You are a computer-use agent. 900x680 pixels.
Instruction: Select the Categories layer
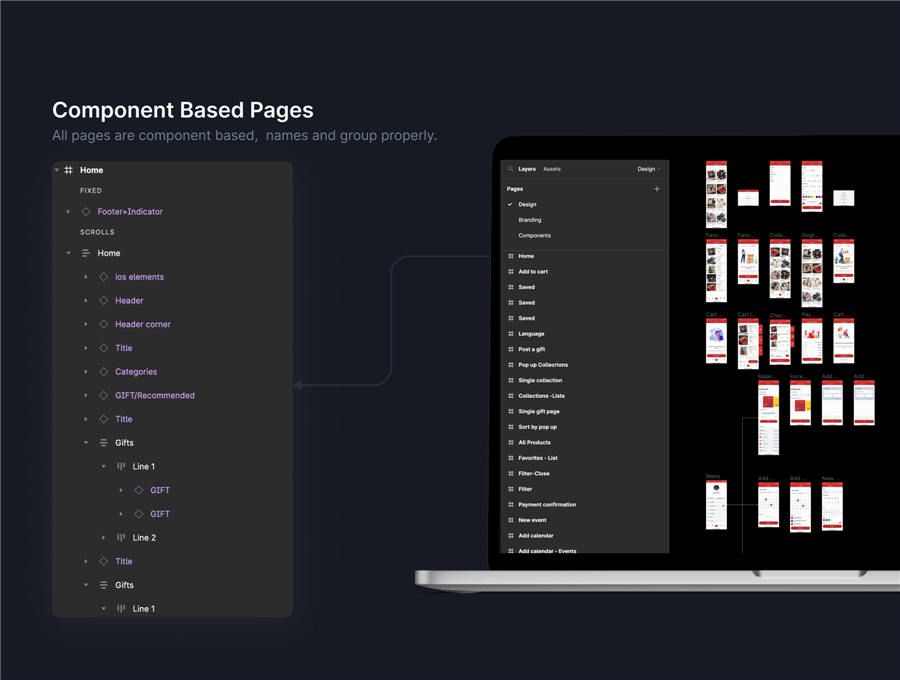pyautogui.click(x=136, y=372)
